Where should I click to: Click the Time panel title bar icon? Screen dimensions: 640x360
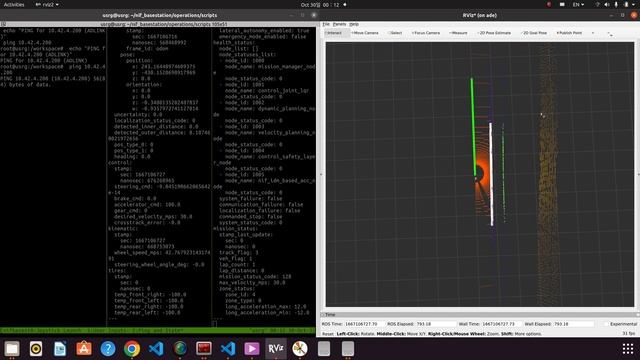coord(322,315)
